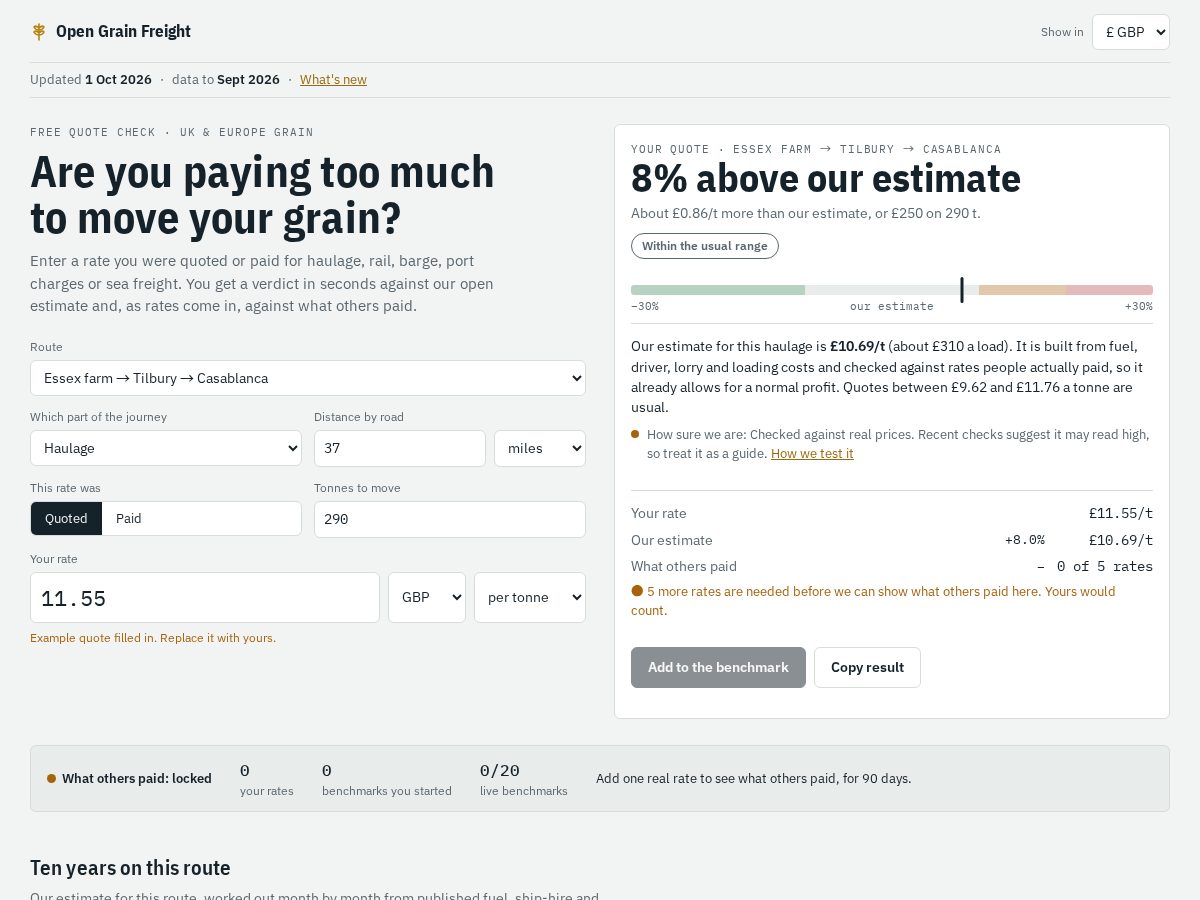Select the Quoted rate option
1200x900 pixels.
click(x=66, y=518)
